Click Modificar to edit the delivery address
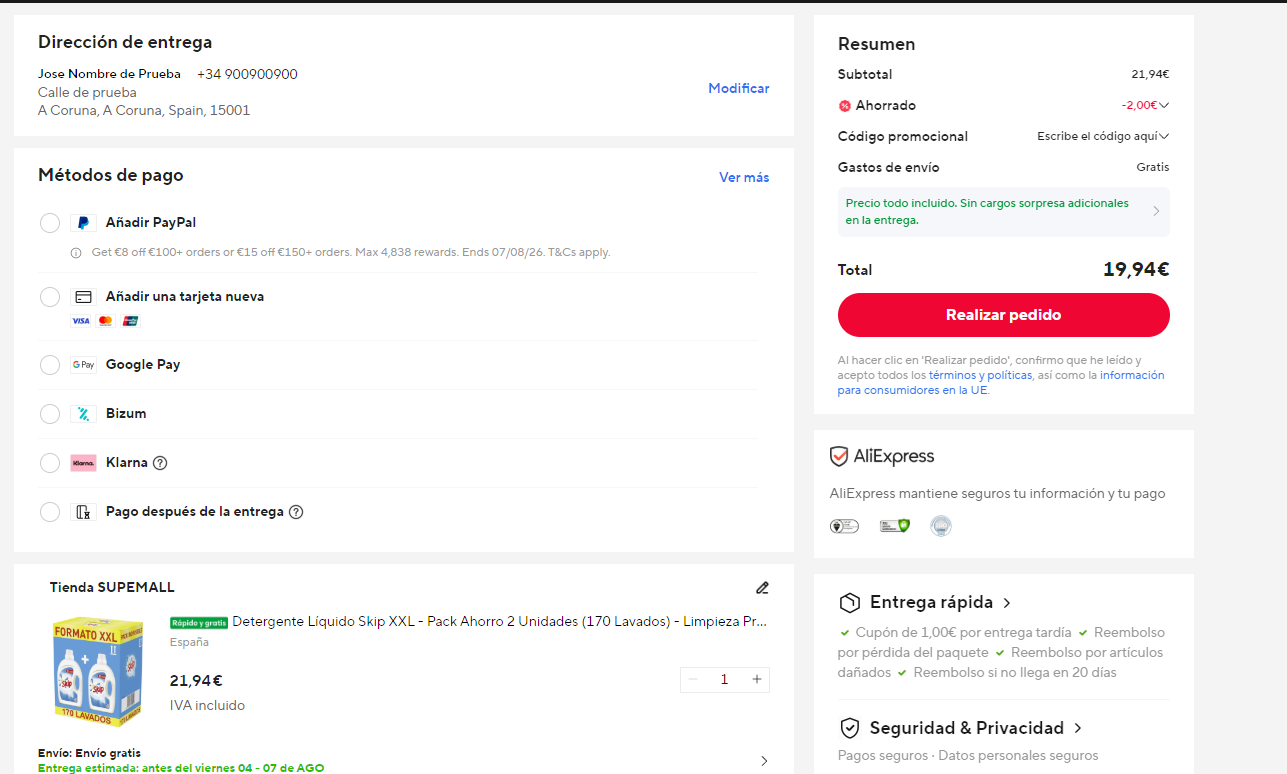 coord(739,89)
